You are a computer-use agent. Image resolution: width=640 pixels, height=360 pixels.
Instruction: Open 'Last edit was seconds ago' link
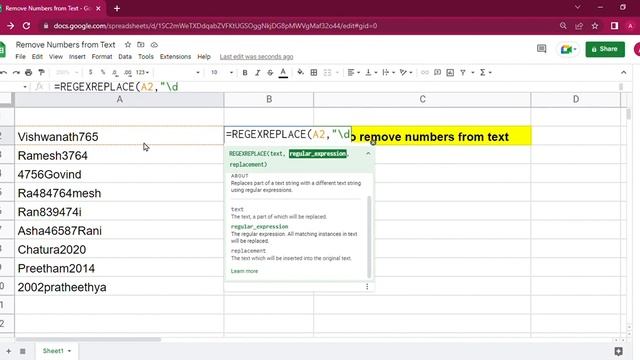[x=256, y=57]
